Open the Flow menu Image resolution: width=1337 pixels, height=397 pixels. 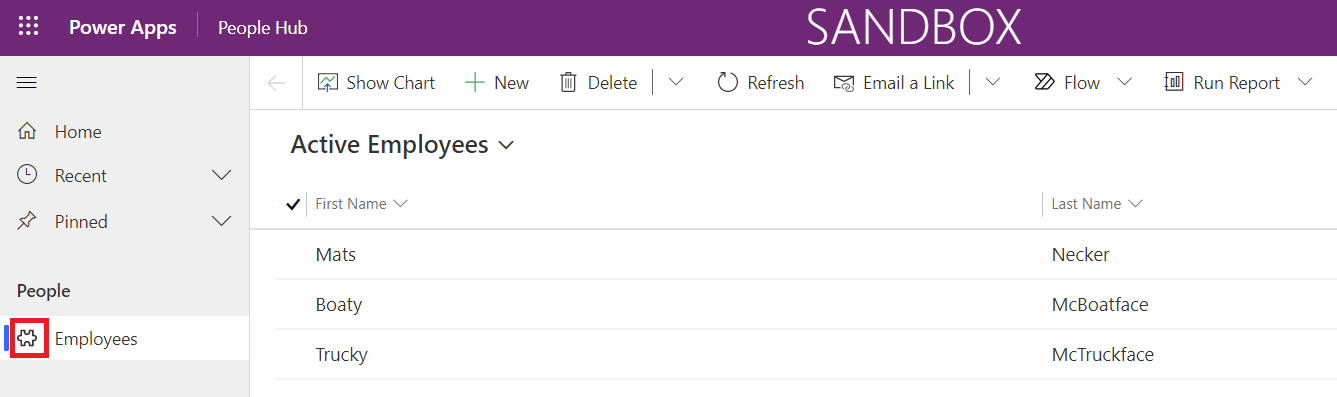[1083, 83]
